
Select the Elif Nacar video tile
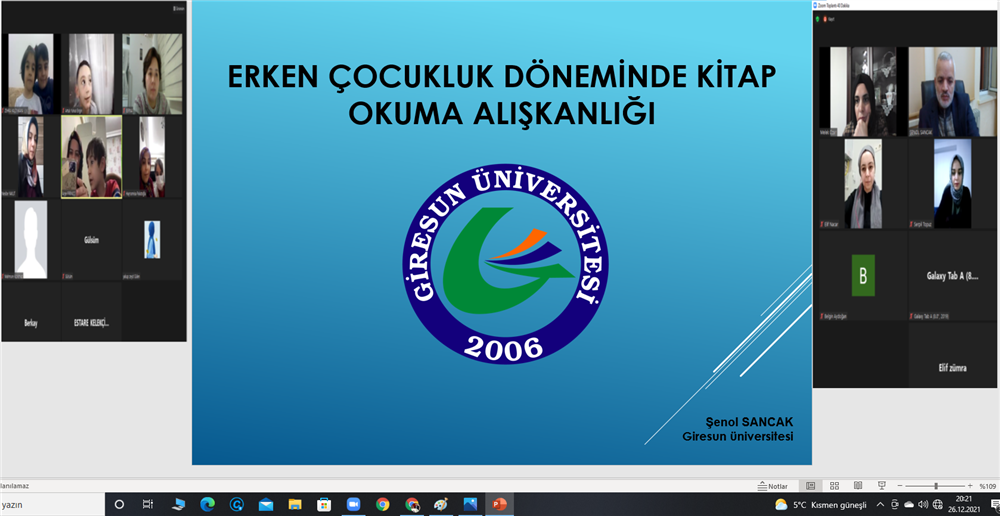[x=862, y=184]
